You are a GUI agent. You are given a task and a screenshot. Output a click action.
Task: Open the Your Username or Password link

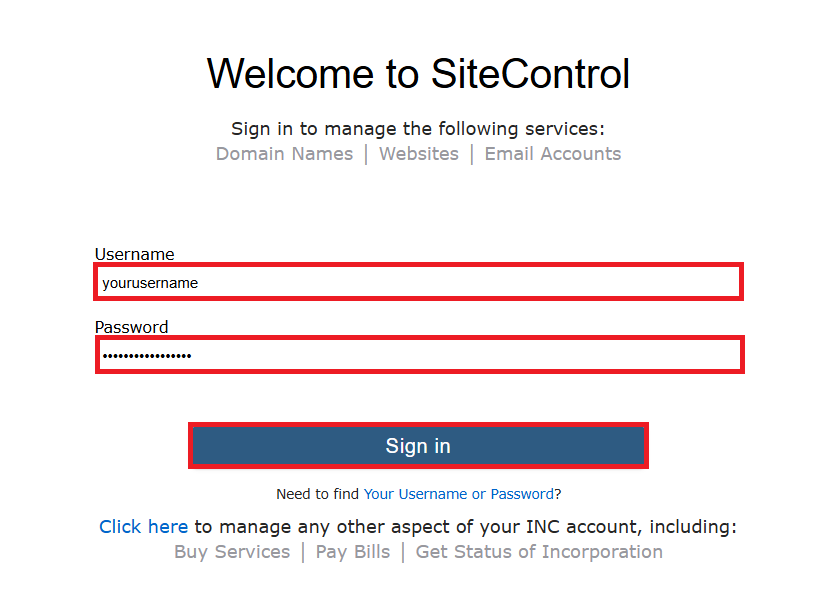pyautogui.click(x=459, y=494)
